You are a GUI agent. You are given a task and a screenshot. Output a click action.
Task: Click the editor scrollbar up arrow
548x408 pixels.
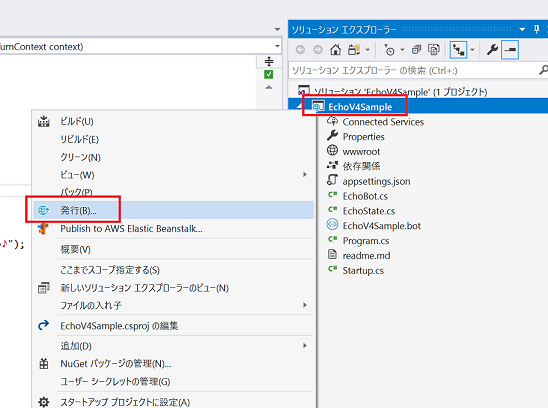tap(268, 87)
